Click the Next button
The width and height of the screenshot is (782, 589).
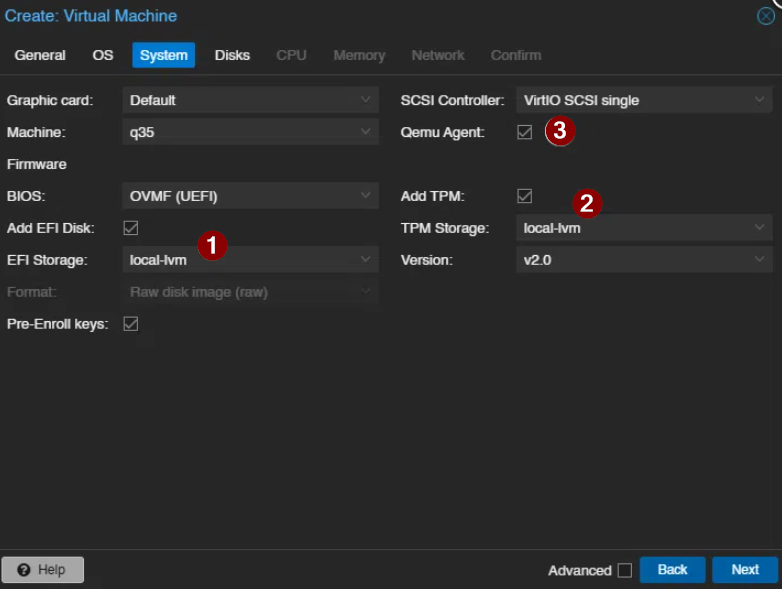coord(744,570)
